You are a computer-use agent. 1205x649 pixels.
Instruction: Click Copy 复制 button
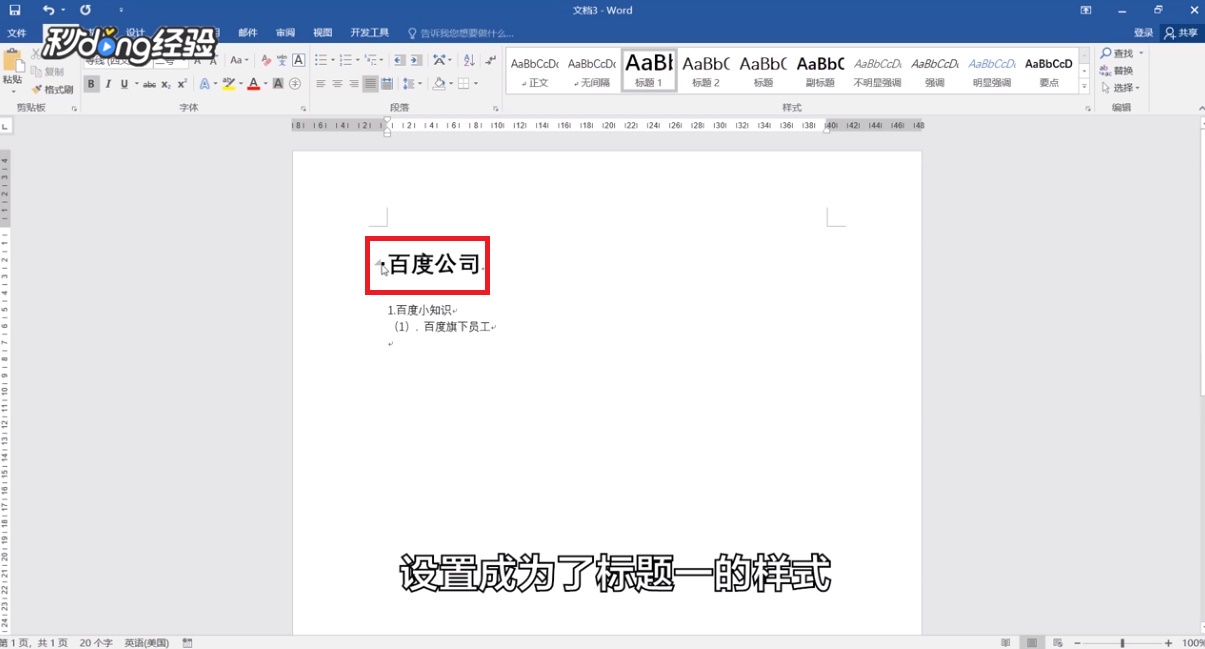(x=48, y=72)
